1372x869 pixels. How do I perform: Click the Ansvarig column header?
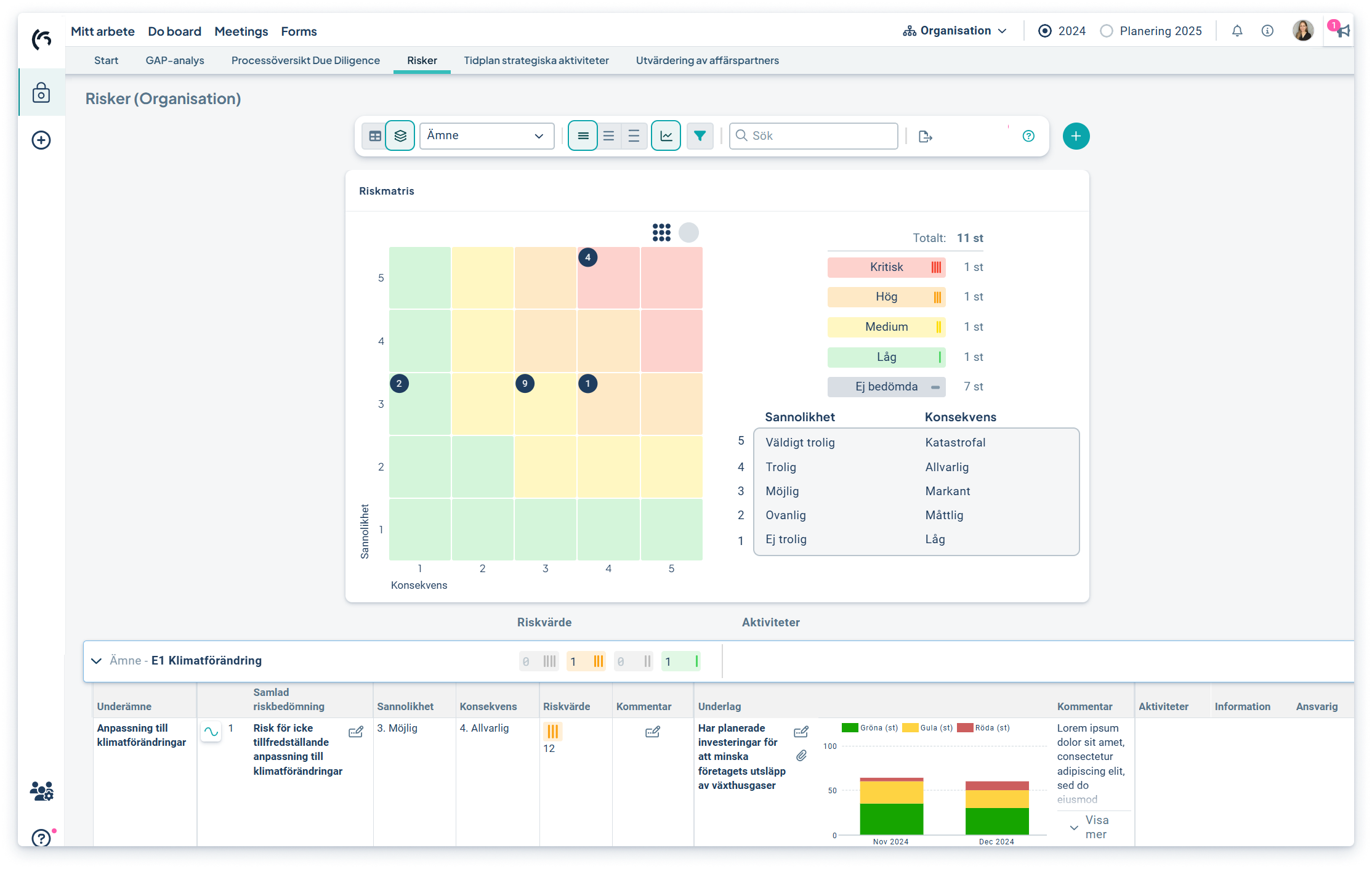click(1317, 707)
